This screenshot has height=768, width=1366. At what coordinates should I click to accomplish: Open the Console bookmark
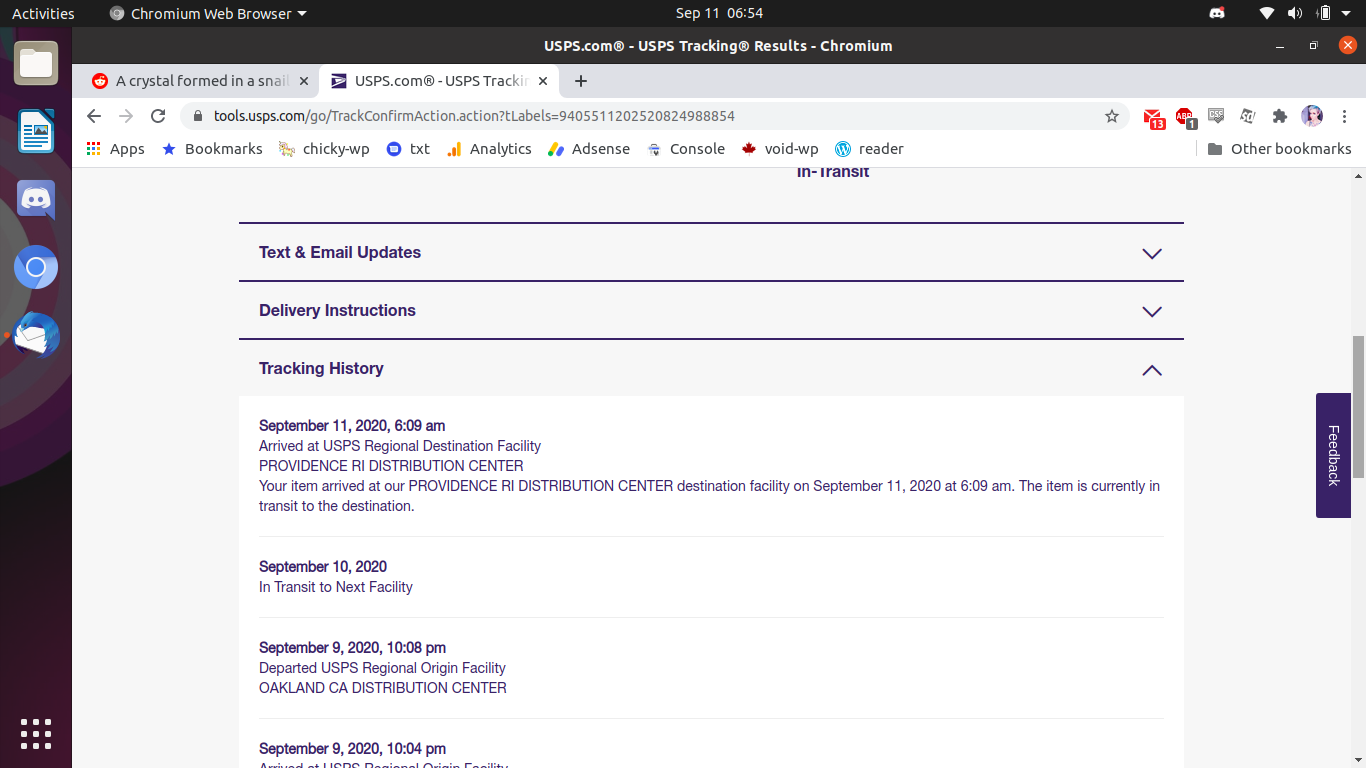tap(686, 149)
